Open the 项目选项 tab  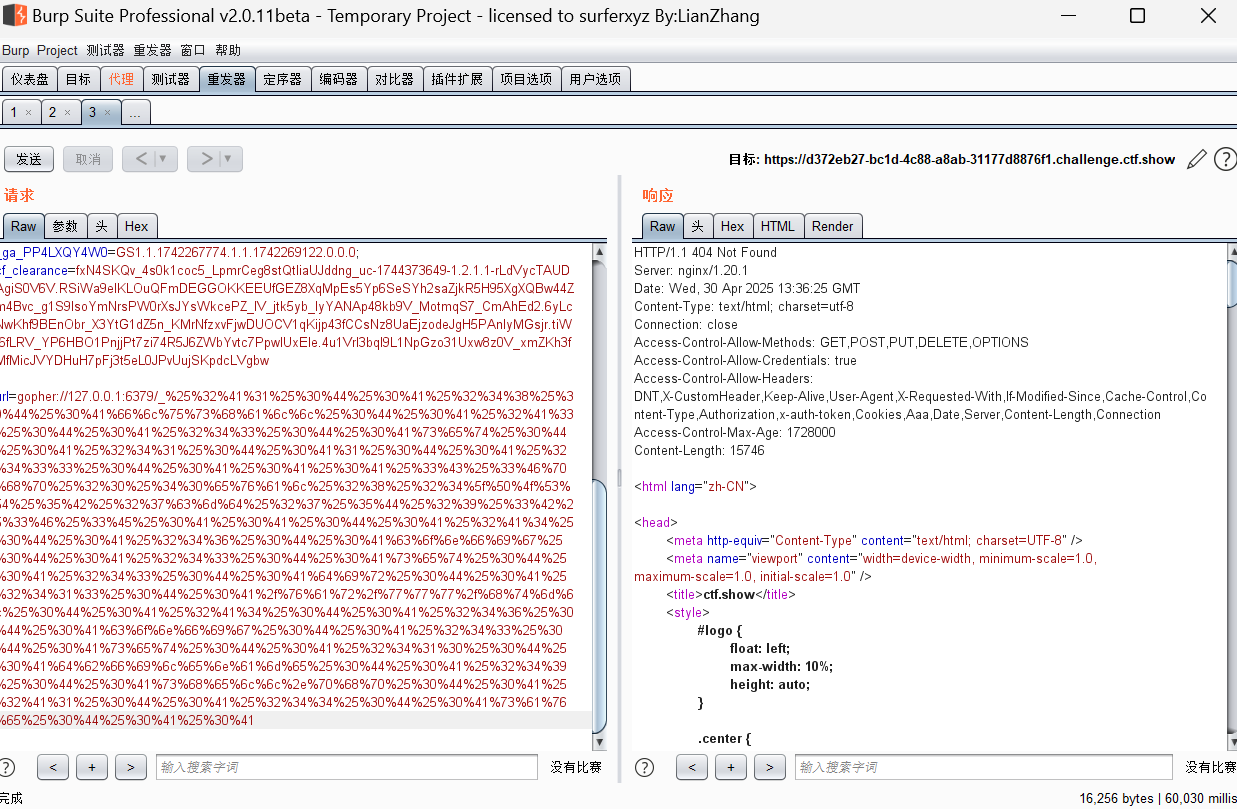click(x=526, y=79)
